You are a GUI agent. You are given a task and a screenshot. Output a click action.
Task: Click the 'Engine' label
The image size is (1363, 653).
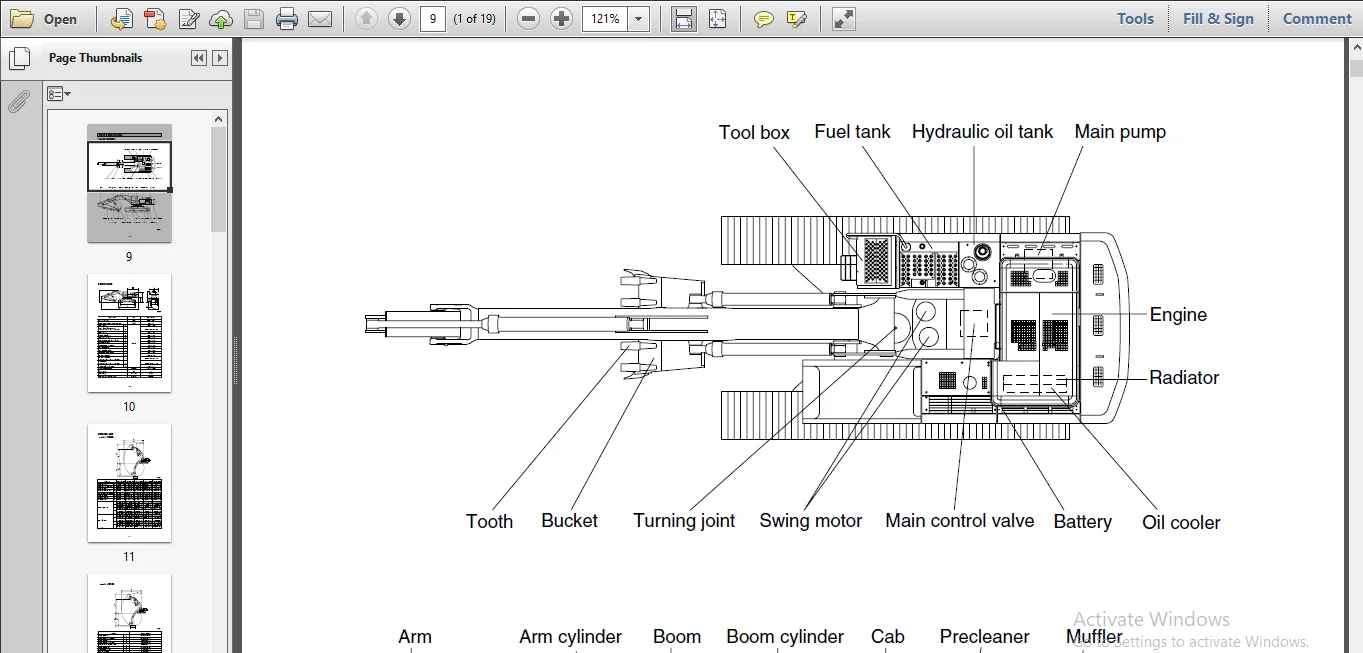[x=1178, y=314]
